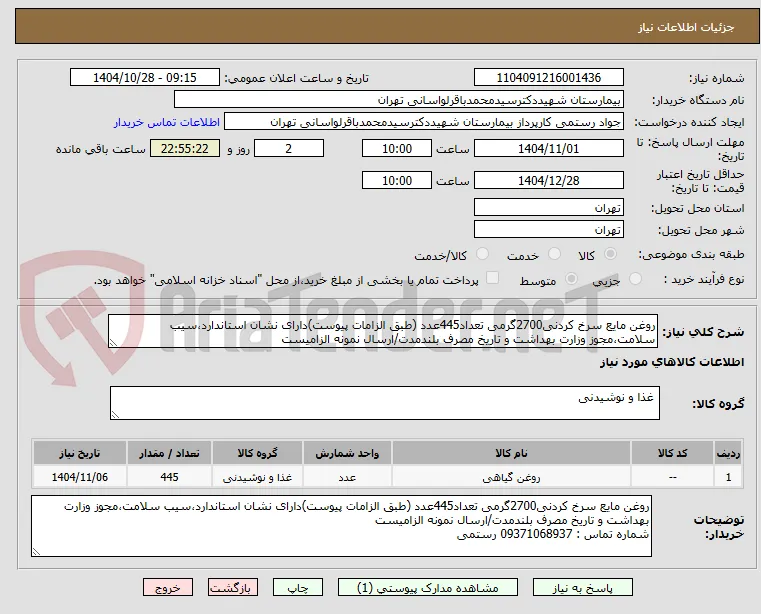Click the اطلاعات کالاهای مورد نیاز heading

pyautogui.click(x=672, y=362)
